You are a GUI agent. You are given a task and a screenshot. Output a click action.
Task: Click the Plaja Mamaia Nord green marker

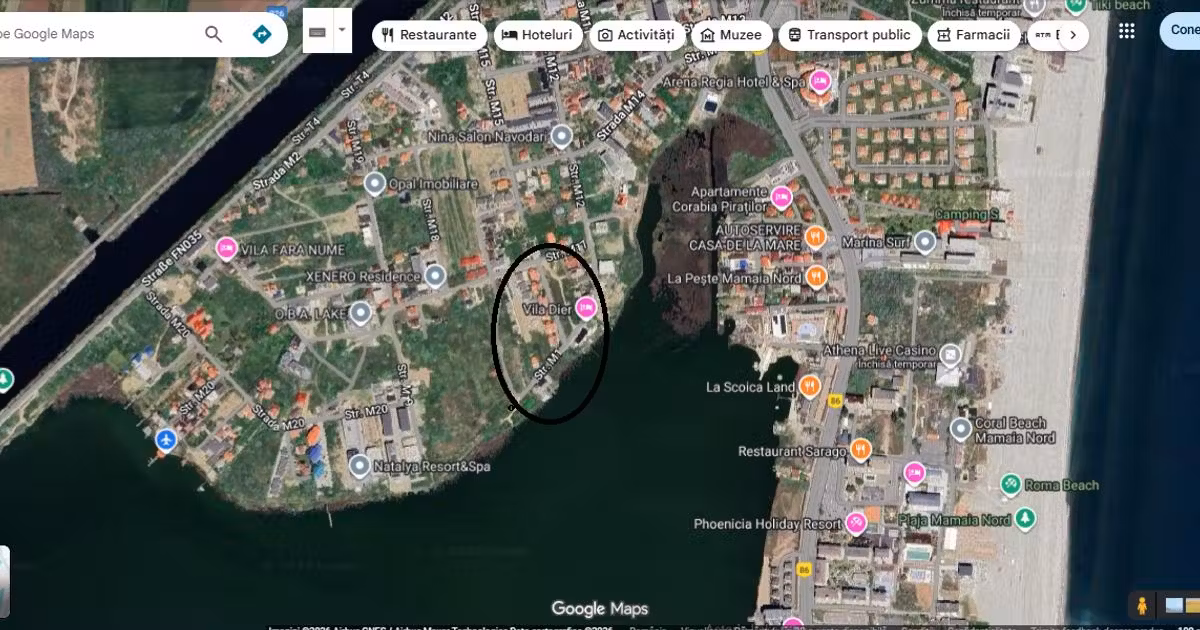(1025, 519)
